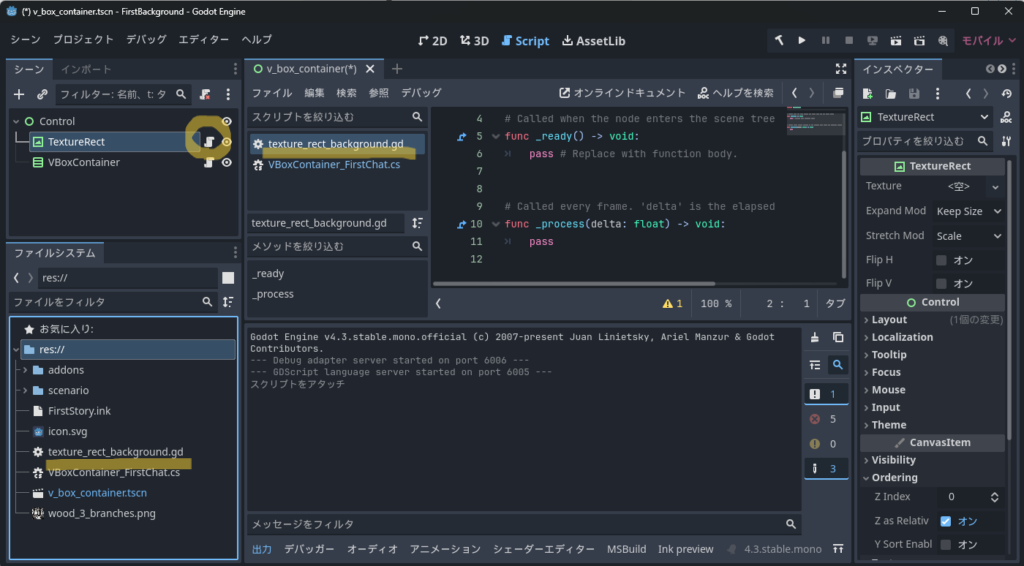Save the edited resource in Inspector
The width and height of the screenshot is (1024, 566).
point(914,94)
